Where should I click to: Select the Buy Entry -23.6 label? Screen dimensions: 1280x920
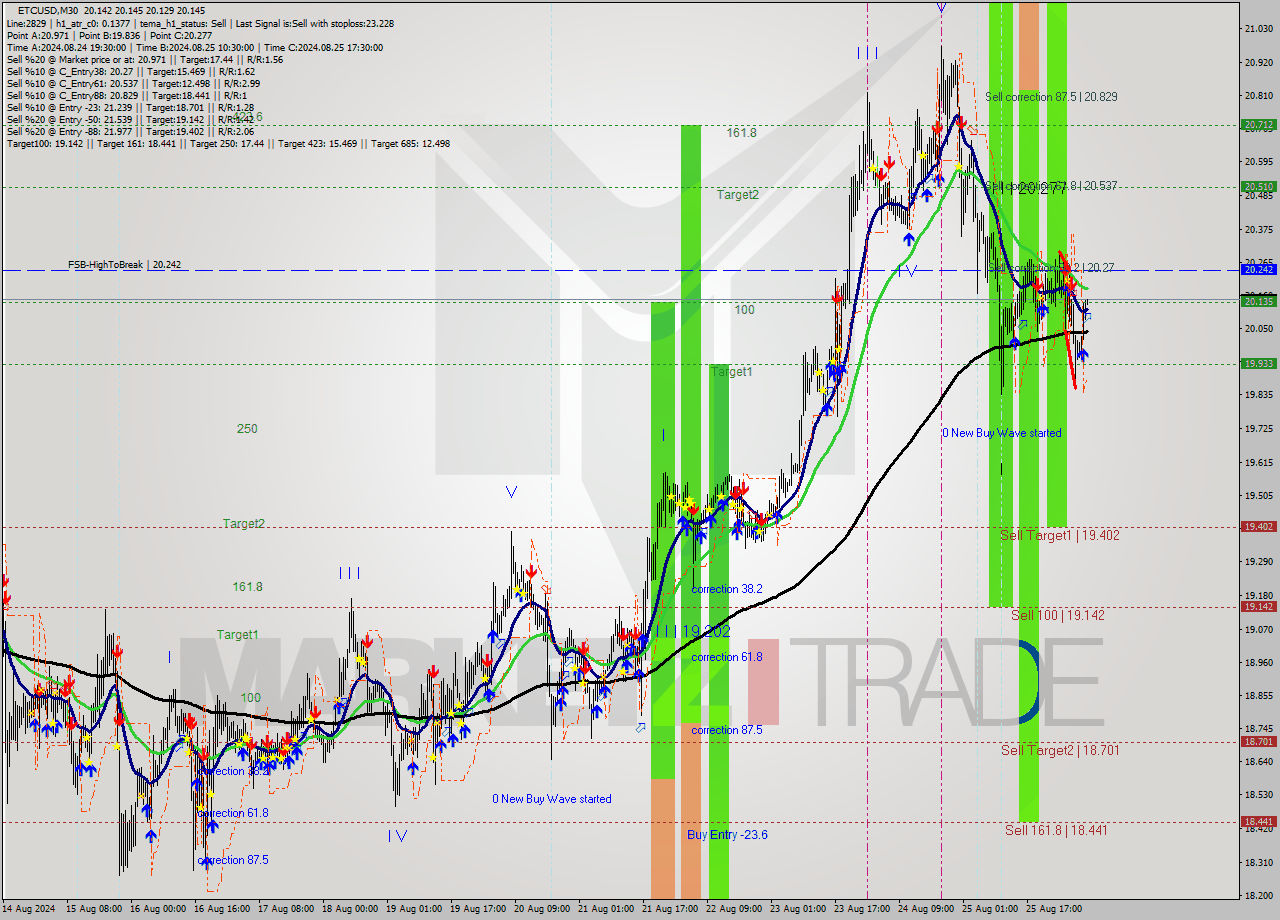tap(727, 835)
